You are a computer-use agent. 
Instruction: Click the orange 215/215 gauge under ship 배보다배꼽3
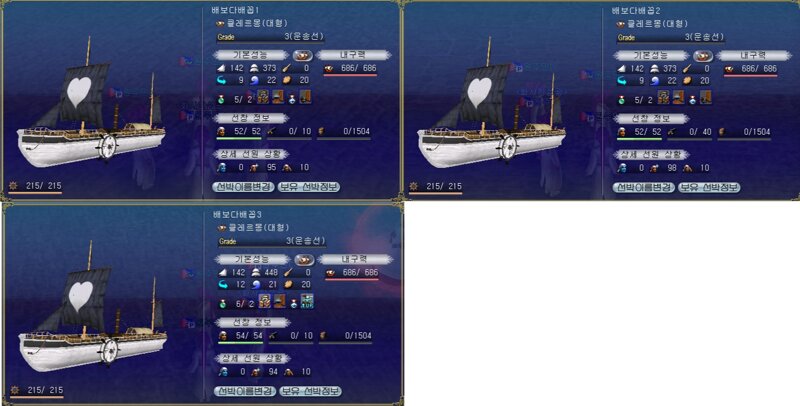pyautogui.click(x=37, y=397)
